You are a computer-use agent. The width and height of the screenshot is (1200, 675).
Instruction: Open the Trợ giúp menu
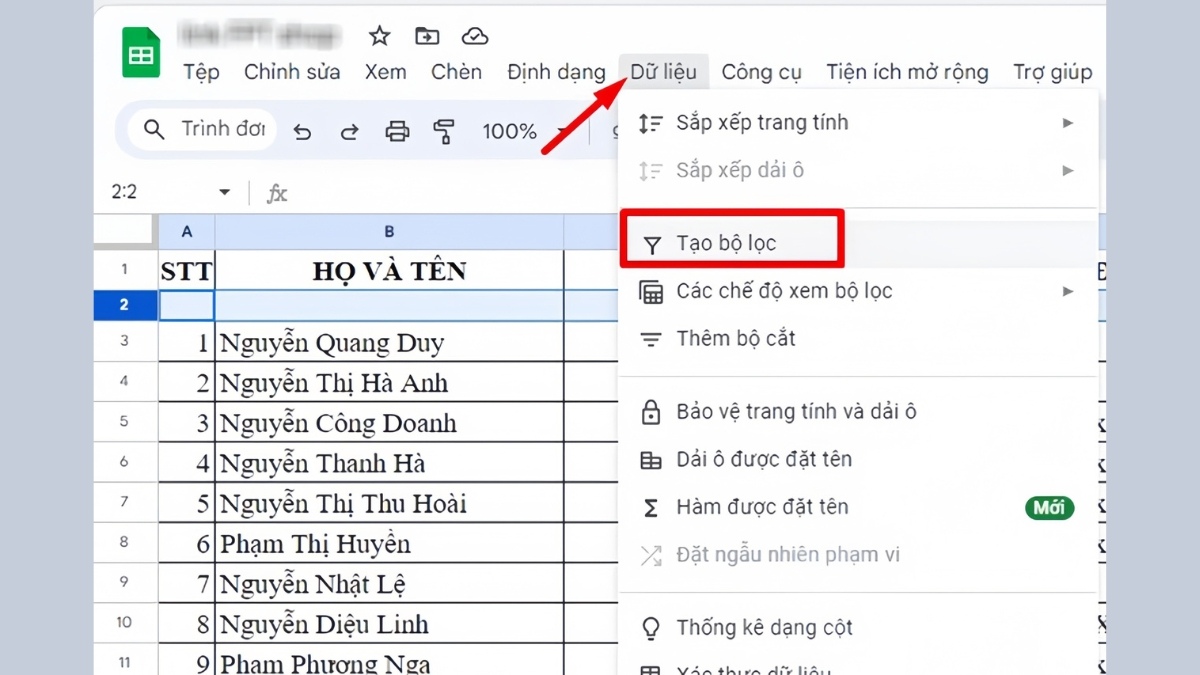(x=1052, y=72)
